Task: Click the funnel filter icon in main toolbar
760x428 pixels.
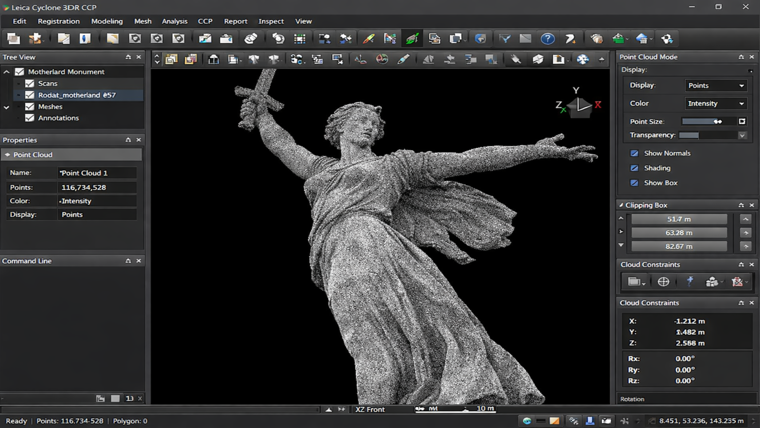Action: click(x=505, y=39)
